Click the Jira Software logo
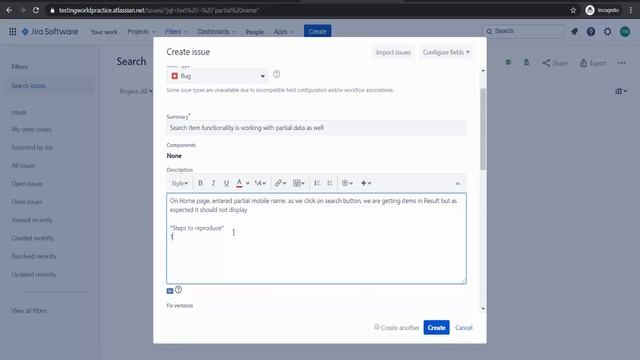This screenshot has width=640, height=360. coord(50,31)
